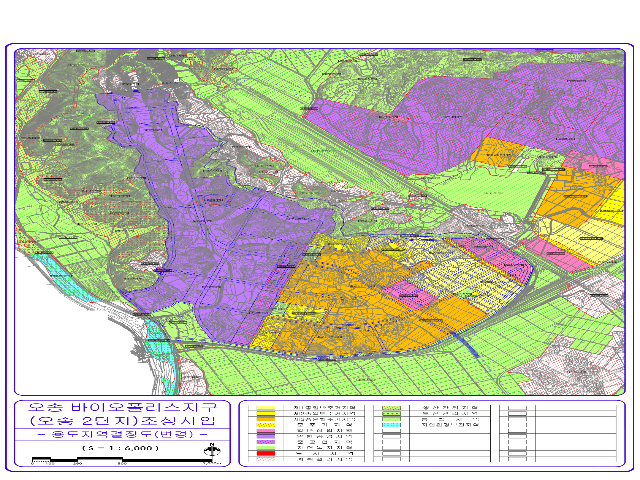Click the red swatch in the legend
The width and height of the screenshot is (640, 480).
pos(266,453)
